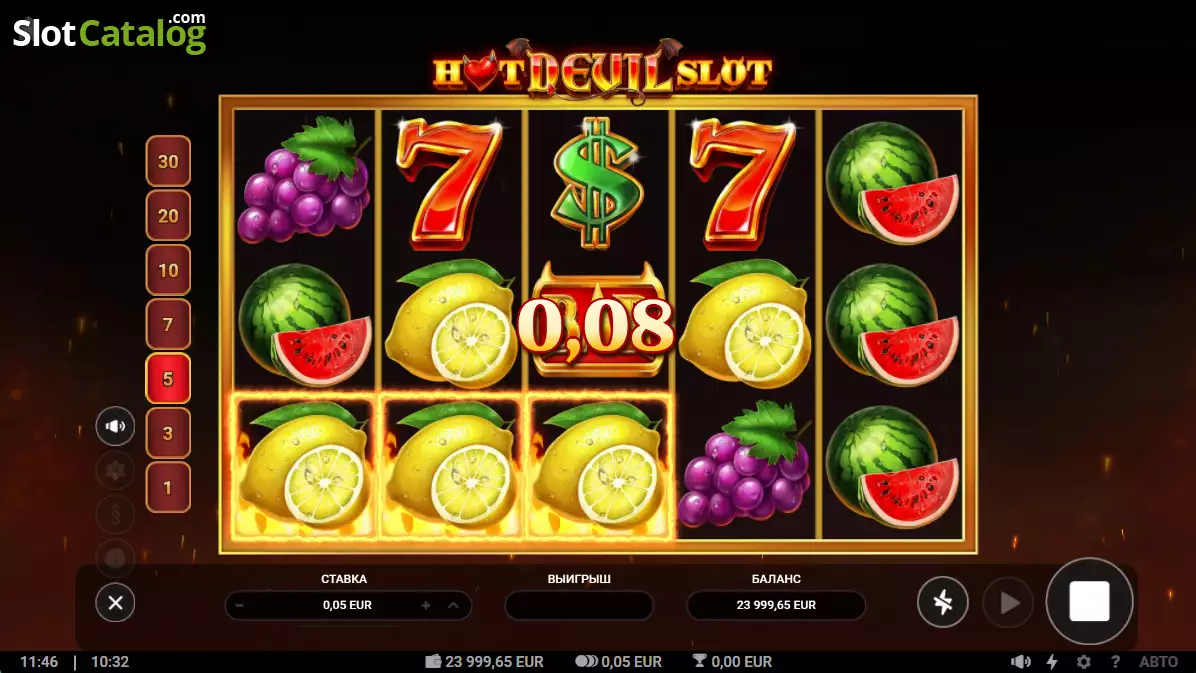Screen dimensions: 1196x673
Task: Enable АВТО autoplay in bottom bar
Action: pos(1158,662)
